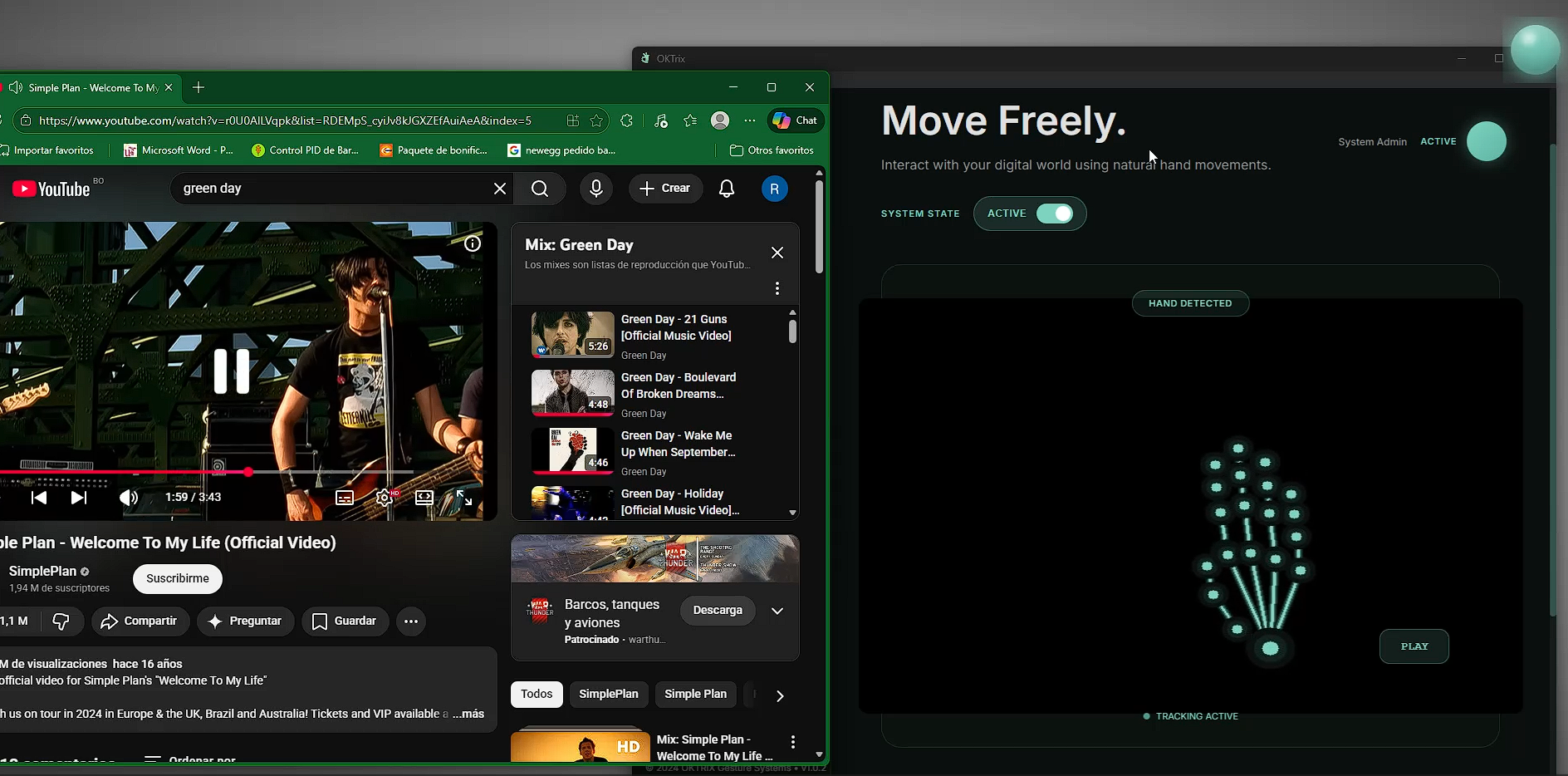Screen dimensions: 1568x776
Task: Go to YouTube home via logo
Action: pyautogui.click(x=51, y=189)
